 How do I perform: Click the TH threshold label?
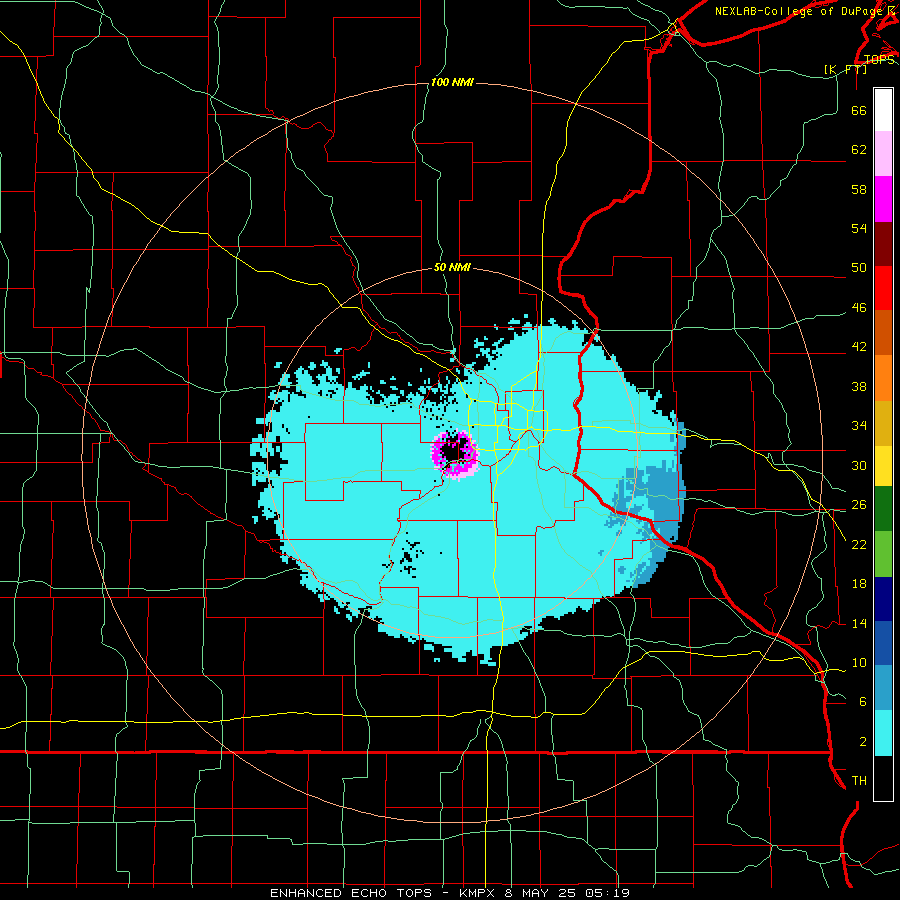coord(859,781)
